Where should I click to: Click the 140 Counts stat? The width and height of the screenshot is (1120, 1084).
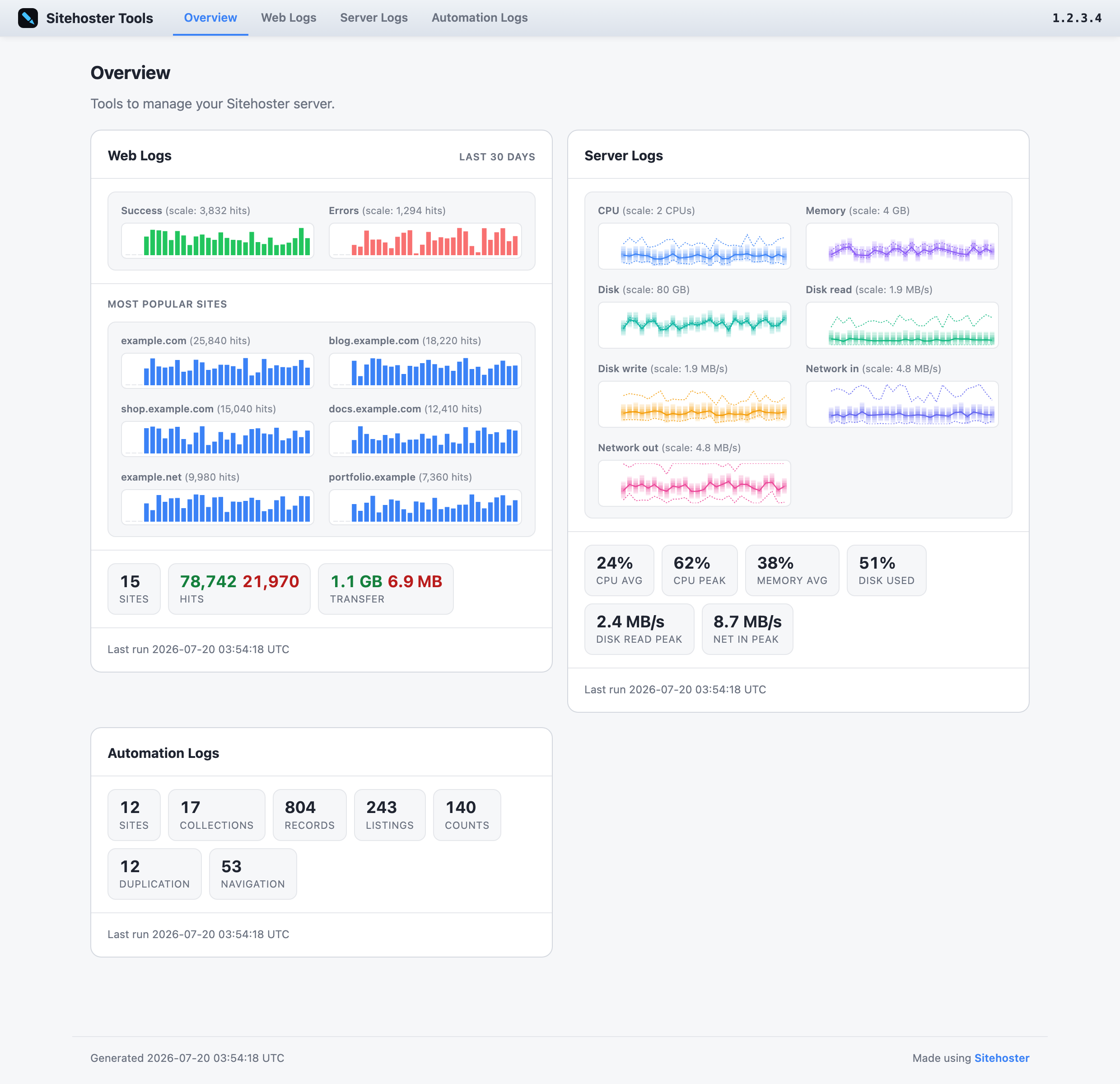click(x=467, y=815)
